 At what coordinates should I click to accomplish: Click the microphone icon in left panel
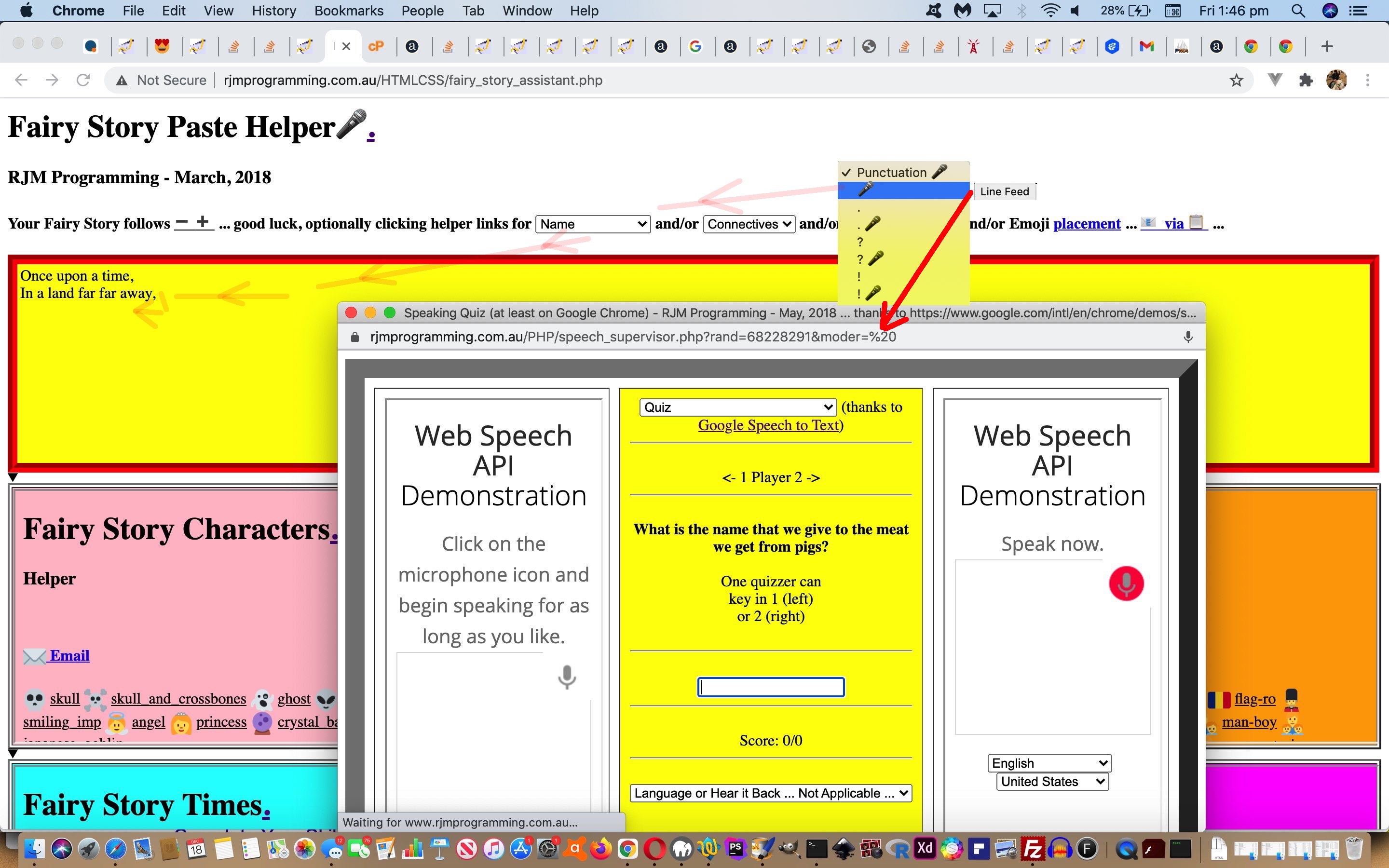pos(567,676)
